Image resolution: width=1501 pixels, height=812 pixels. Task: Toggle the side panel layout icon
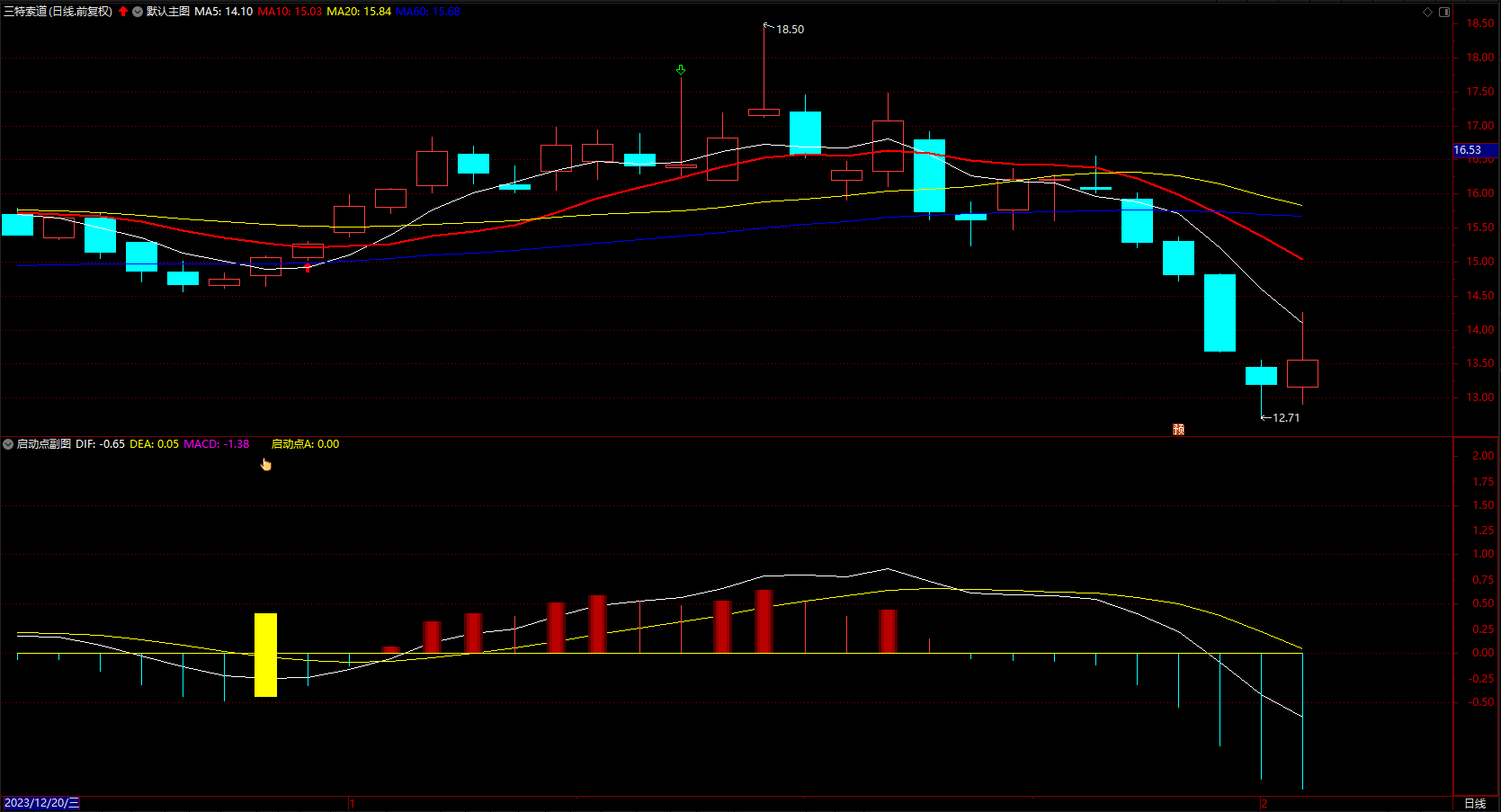pos(1444,12)
